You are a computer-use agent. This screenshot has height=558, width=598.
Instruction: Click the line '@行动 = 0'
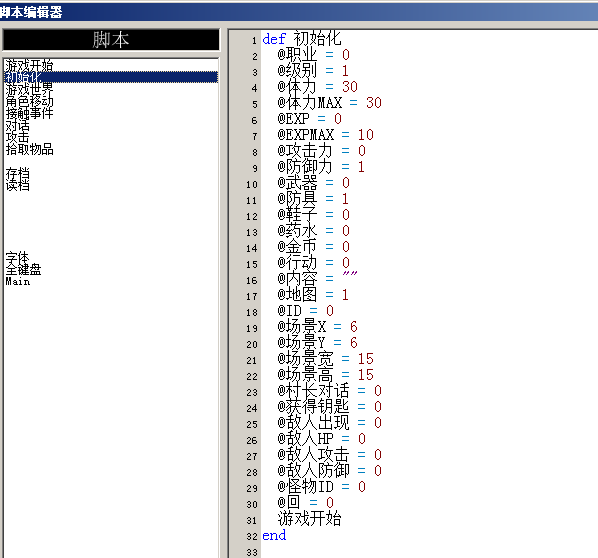tap(313, 263)
